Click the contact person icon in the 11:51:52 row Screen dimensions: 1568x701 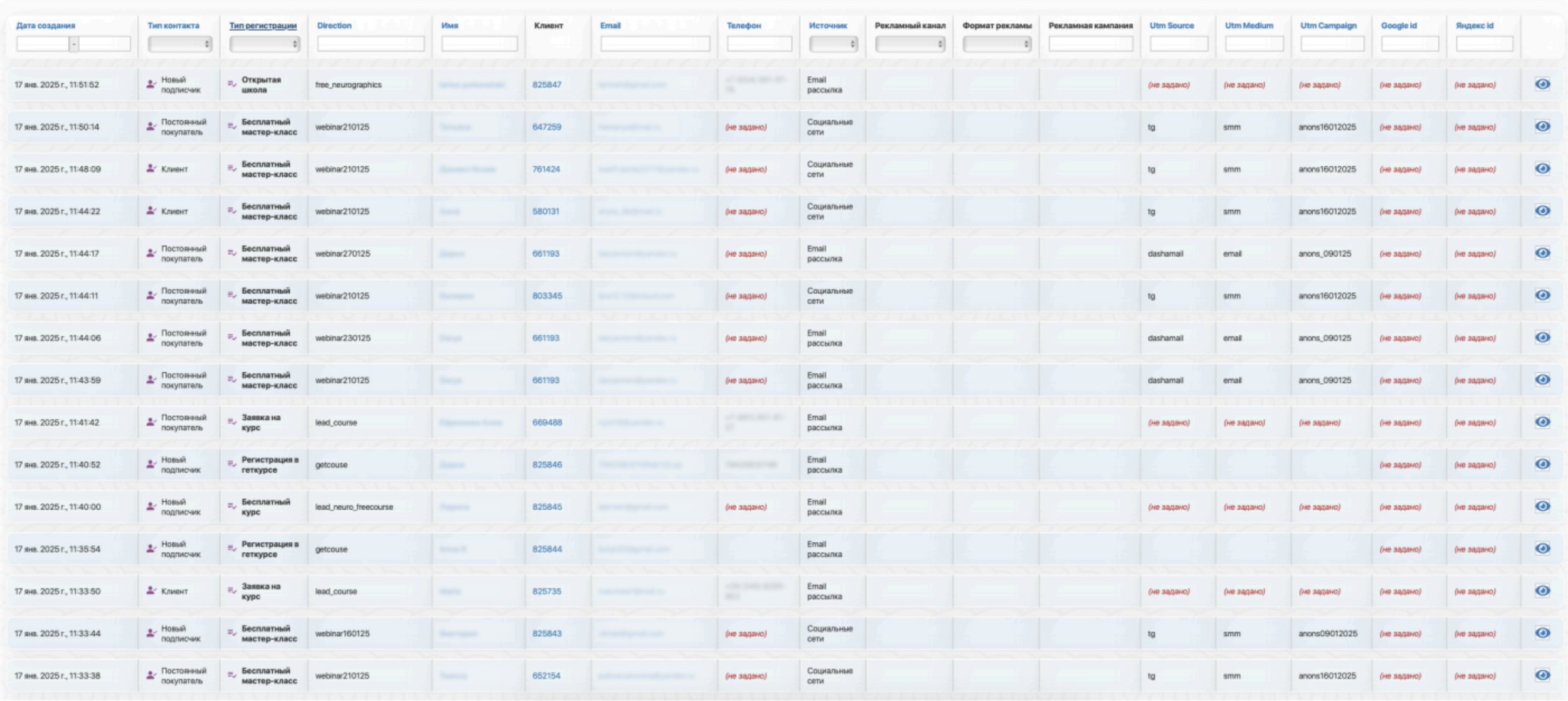coord(151,84)
